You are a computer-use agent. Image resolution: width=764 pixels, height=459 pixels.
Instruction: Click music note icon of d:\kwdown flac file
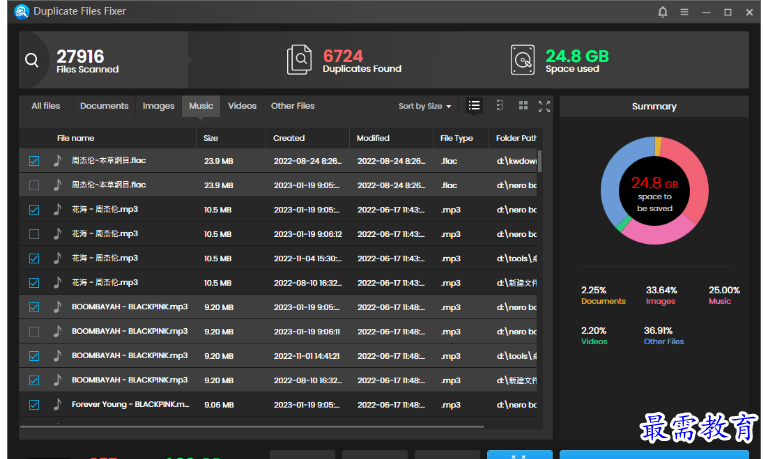coord(57,160)
